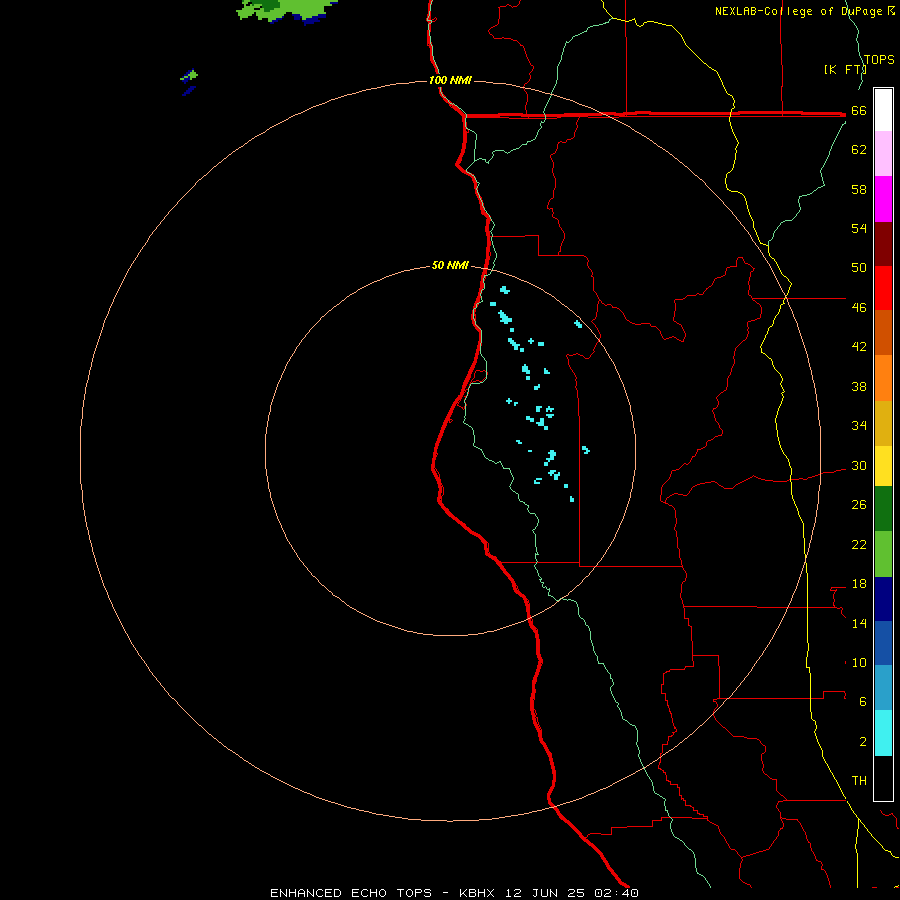Click the 2 value on the scale
This screenshot has height=900, width=900.
[862, 742]
